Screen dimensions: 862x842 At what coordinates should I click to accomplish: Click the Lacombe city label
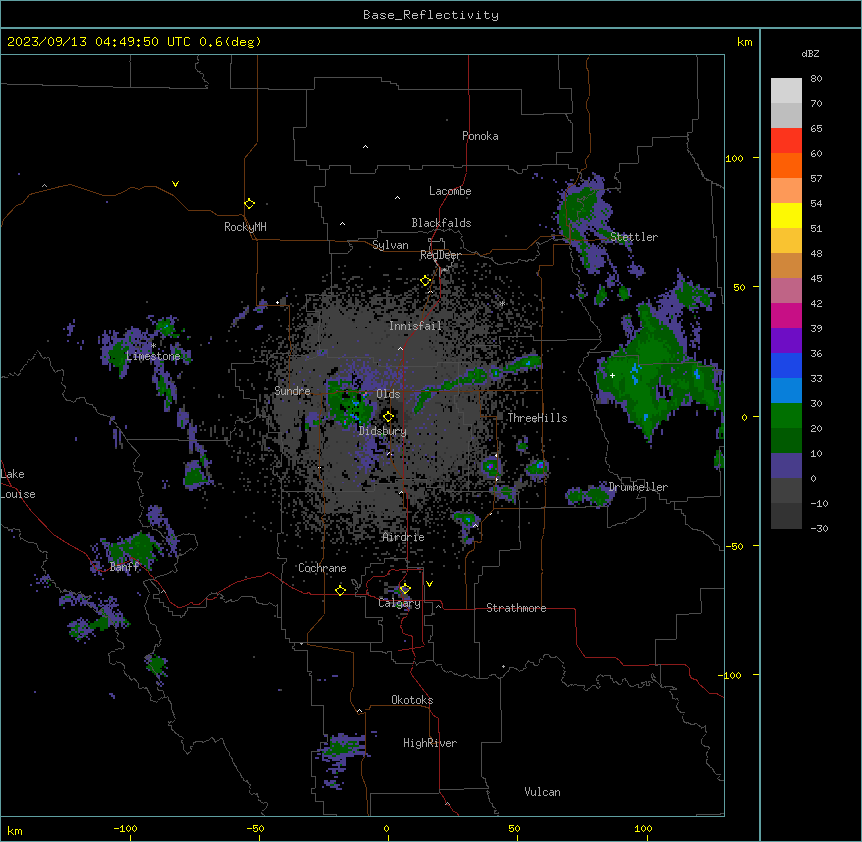450,191
